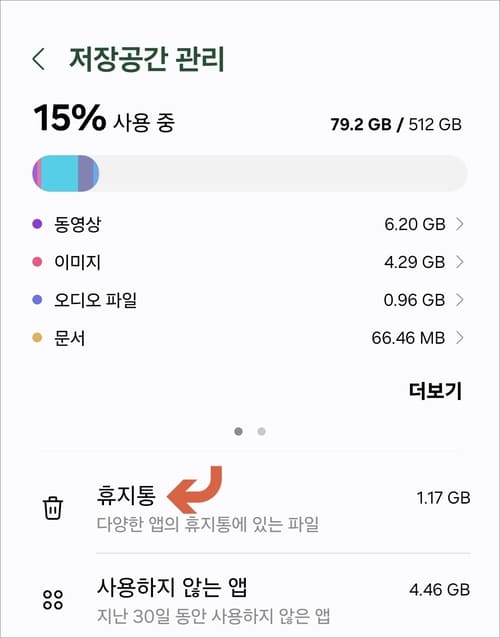Select the first page indicator dot
The width and height of the screenshot is (500, 638).
238,431
